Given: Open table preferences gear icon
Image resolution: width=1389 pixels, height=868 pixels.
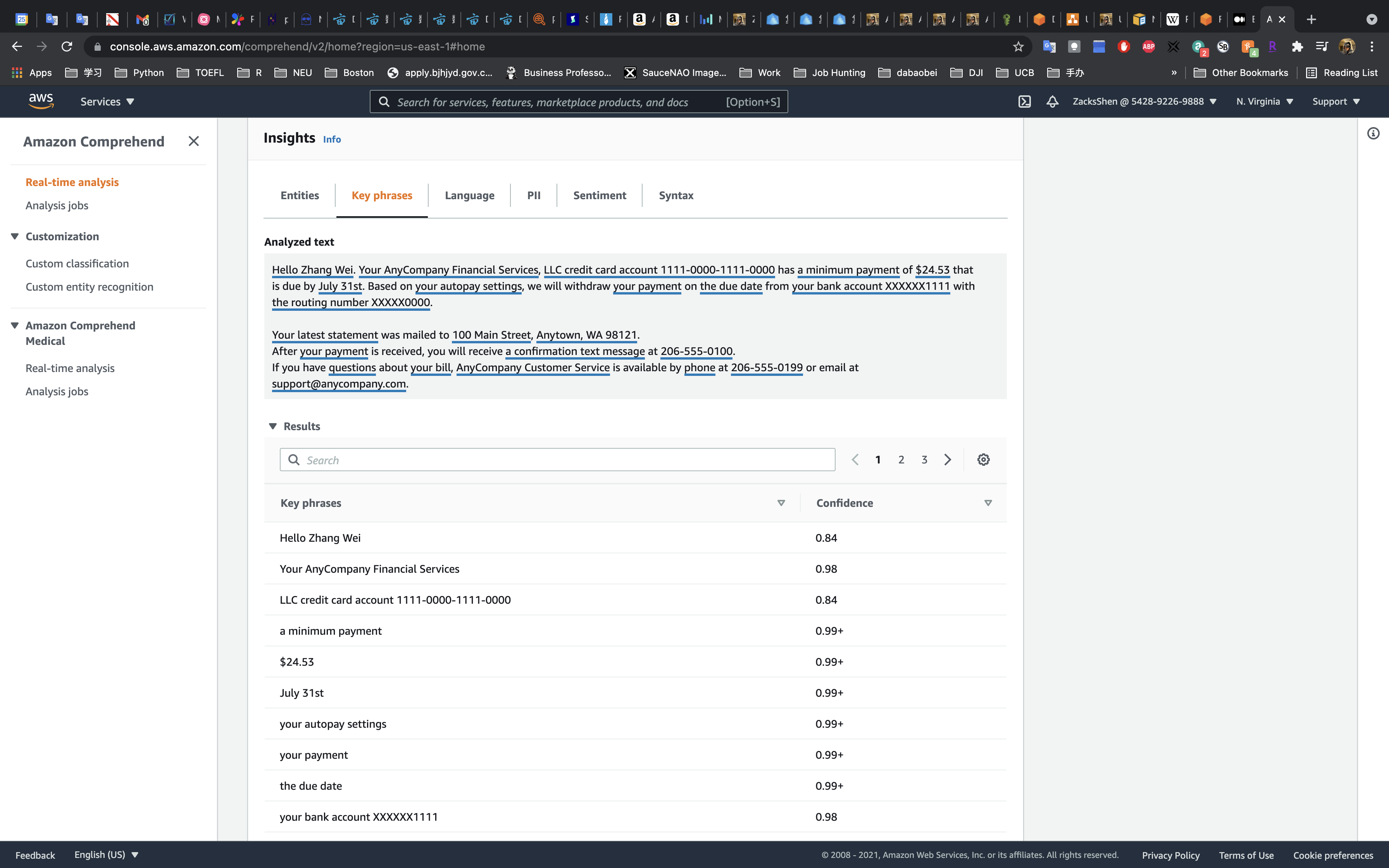Looking at the screenshot, I should pyautogui.click(x=983, y=460).
